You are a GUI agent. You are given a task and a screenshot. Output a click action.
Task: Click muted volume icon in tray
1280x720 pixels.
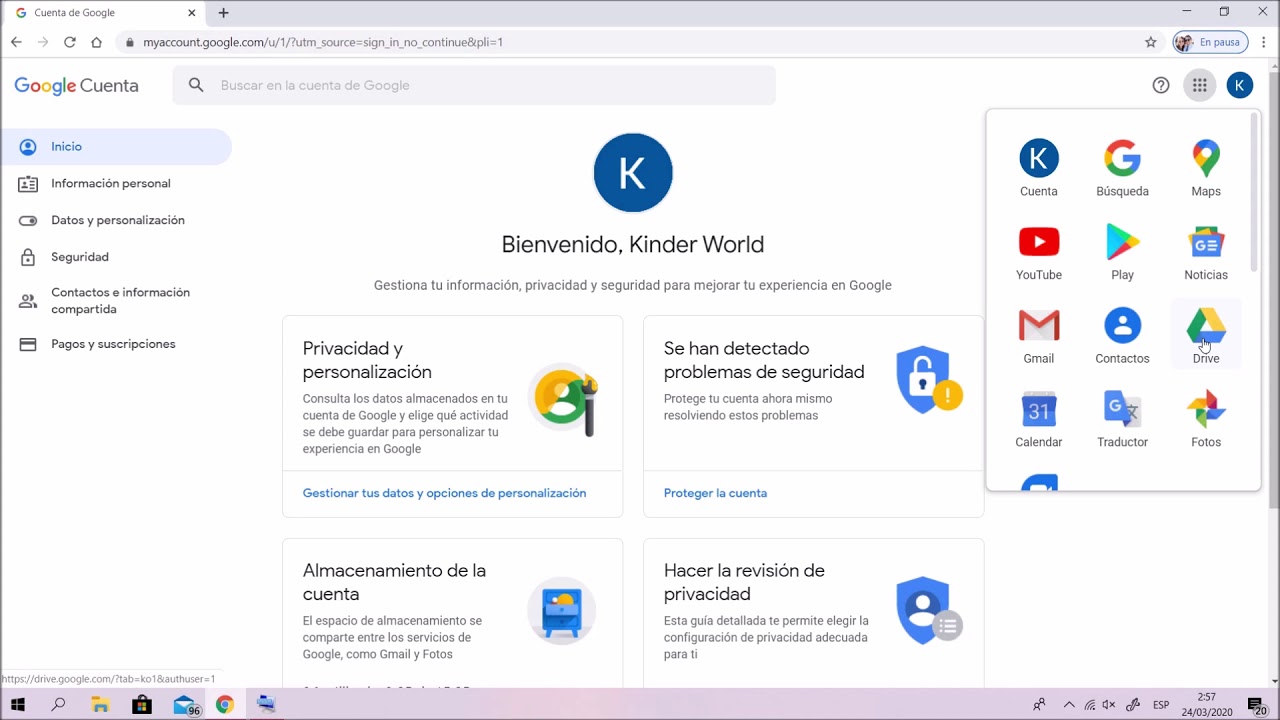pos(1109,705)
